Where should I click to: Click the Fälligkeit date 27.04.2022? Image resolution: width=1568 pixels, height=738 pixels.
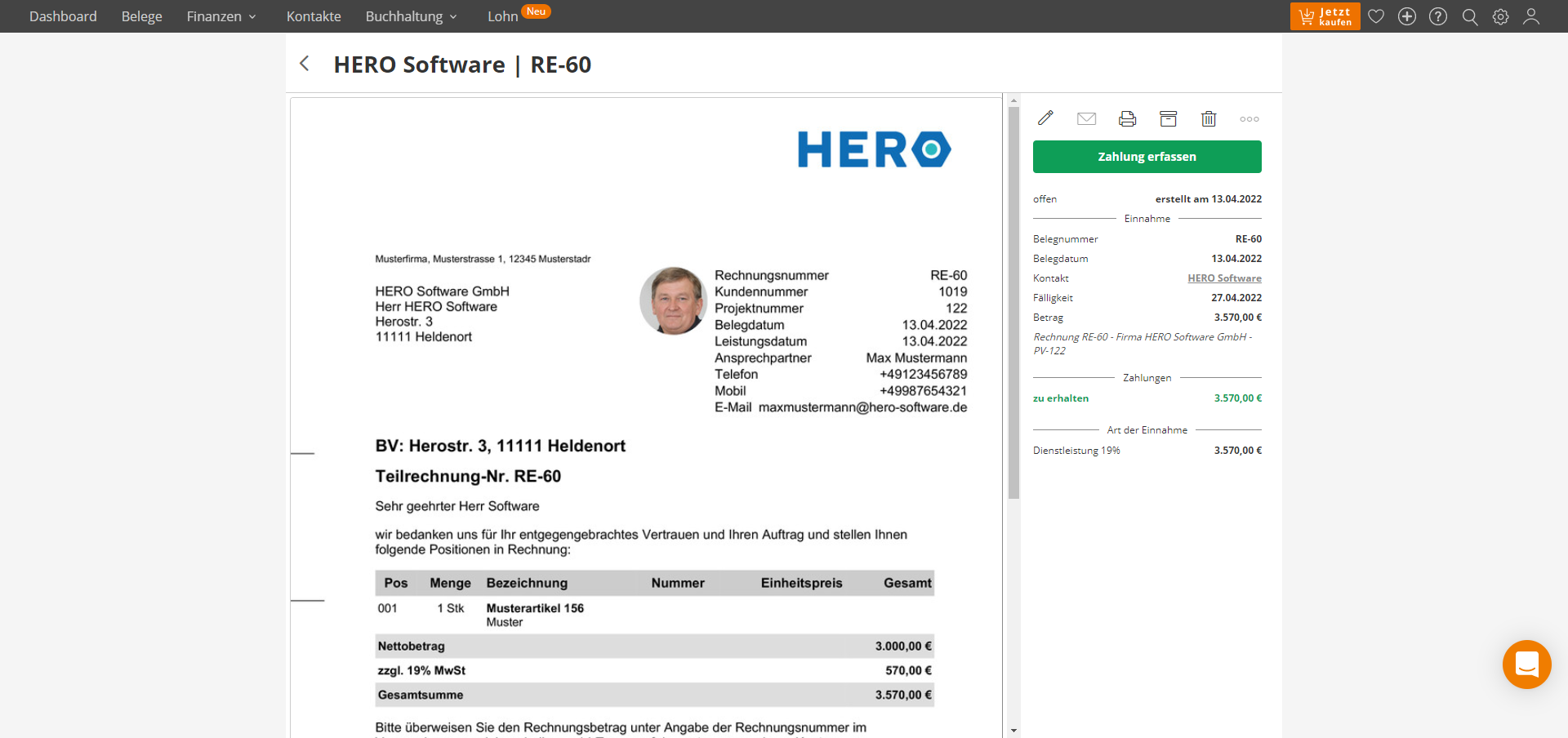point(1236,298)
